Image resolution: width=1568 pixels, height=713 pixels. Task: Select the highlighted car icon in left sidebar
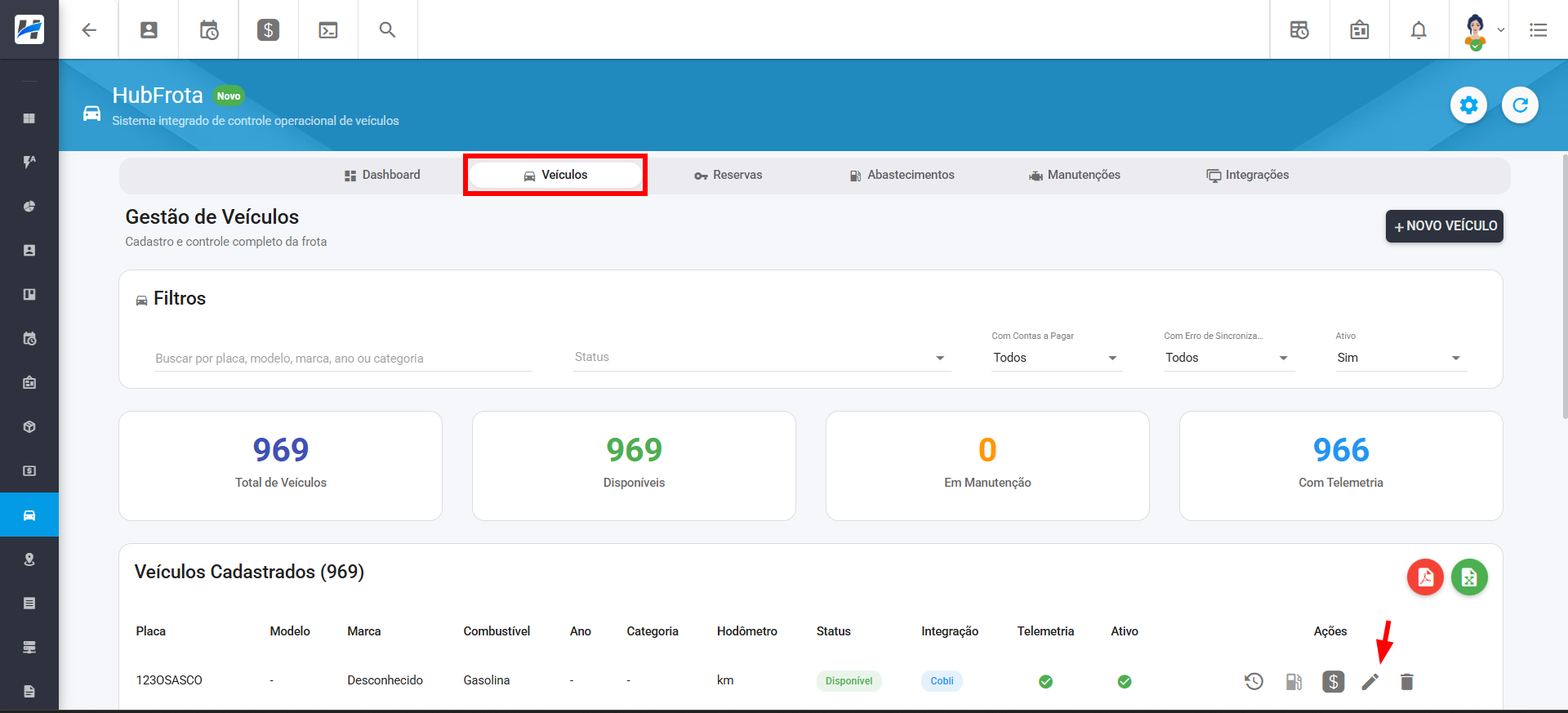[x=29, y=515]
